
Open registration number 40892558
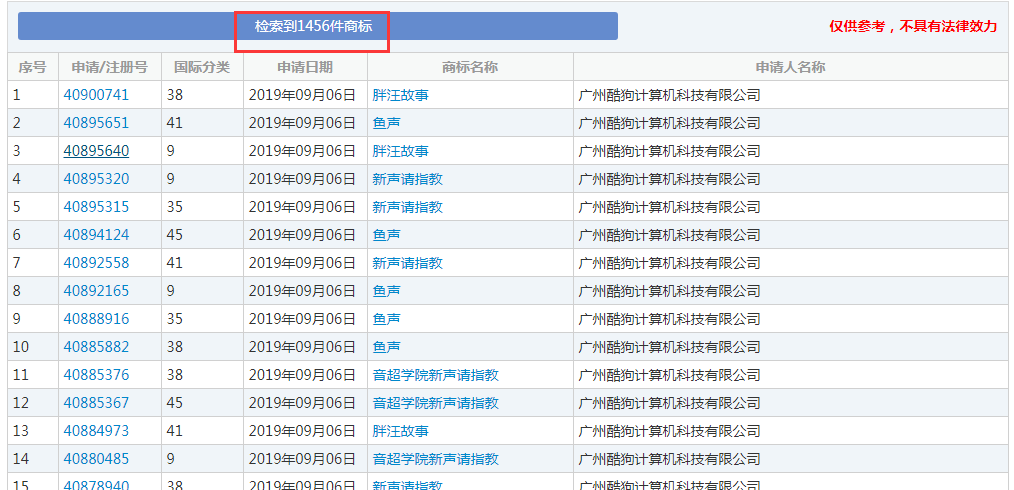pyautogui.click(x=96, y=263)
